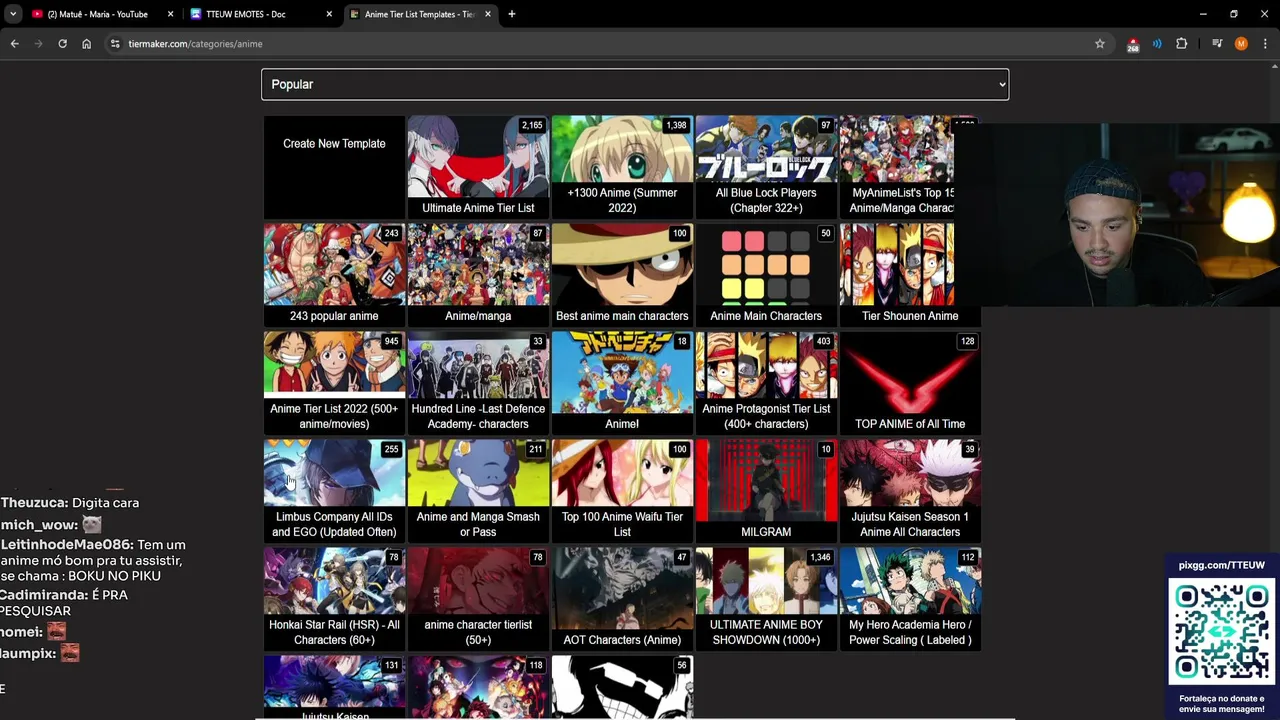Select the Anime Tier List Templates tab
The width and height of the screenshot is (1280, 720).
click(x=418, y=14)
